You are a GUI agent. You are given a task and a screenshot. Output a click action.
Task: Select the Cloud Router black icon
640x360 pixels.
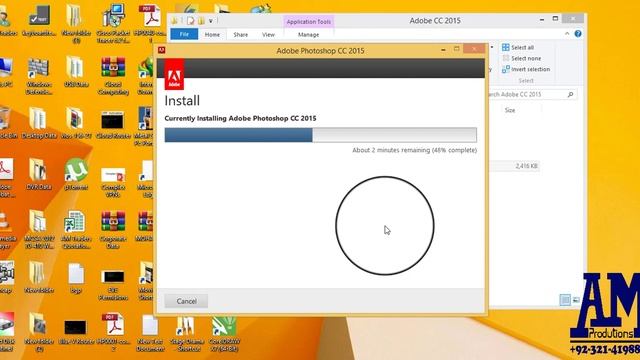113,124
